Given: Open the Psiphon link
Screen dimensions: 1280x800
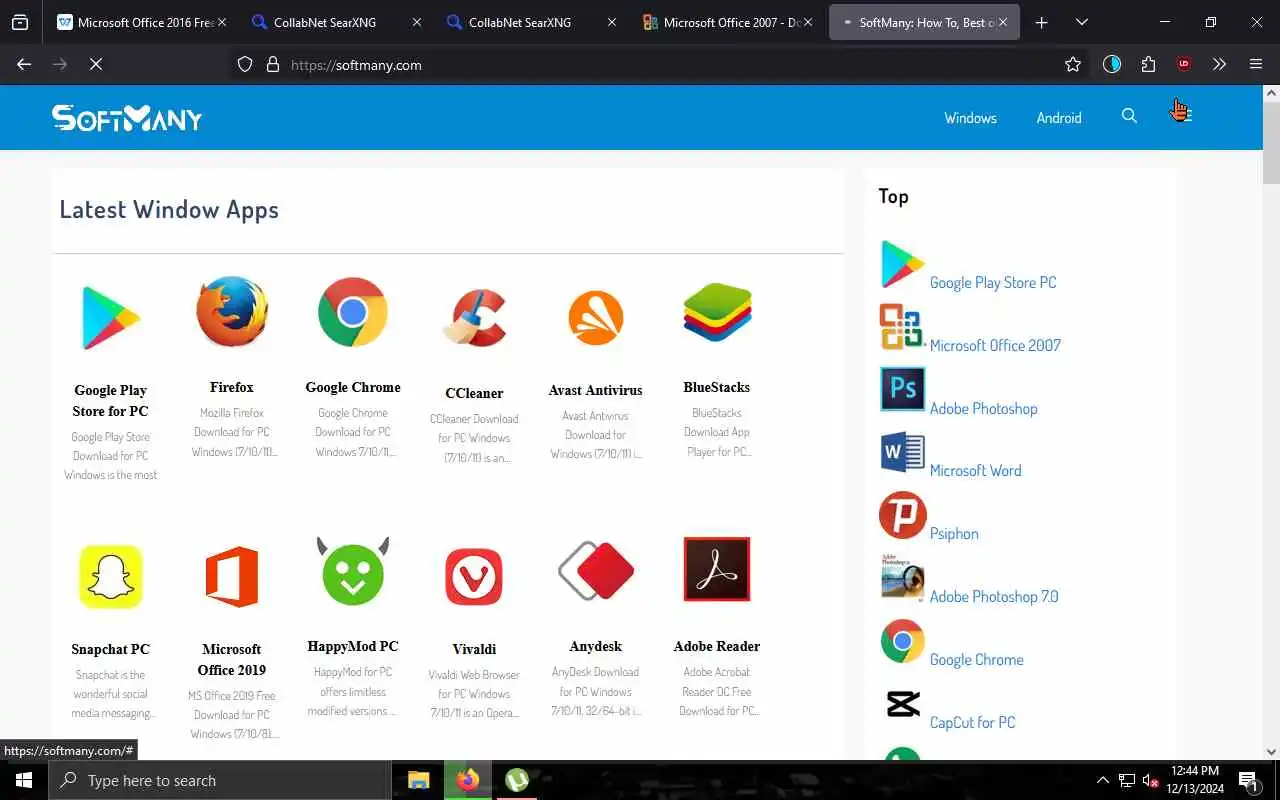Looking at the screenshot, I should (954, 533).
